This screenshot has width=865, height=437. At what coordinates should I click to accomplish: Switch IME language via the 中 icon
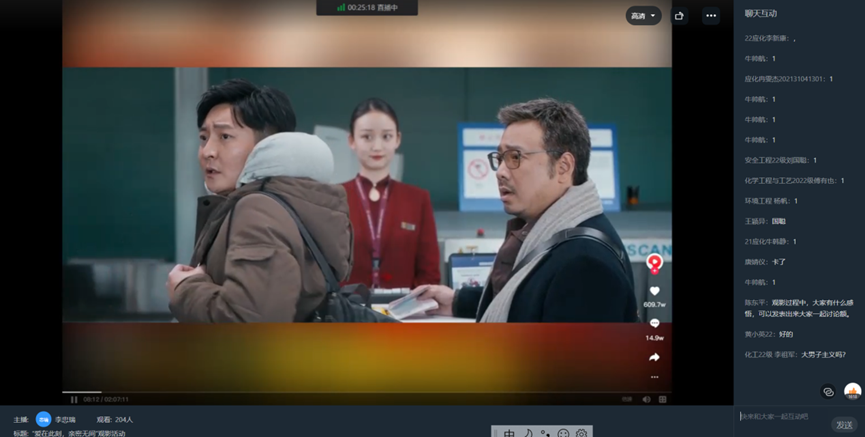pos(510,433)
